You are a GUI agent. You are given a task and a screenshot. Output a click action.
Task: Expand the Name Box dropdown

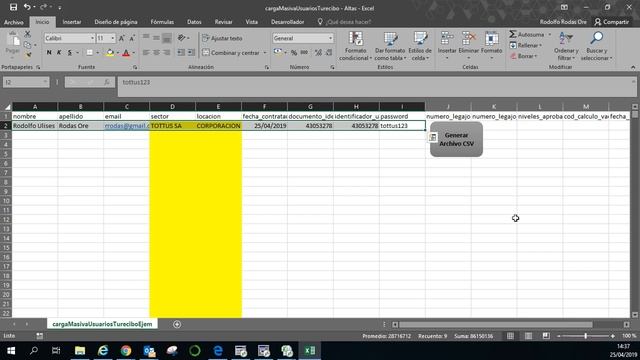click(x=45, y=82)
